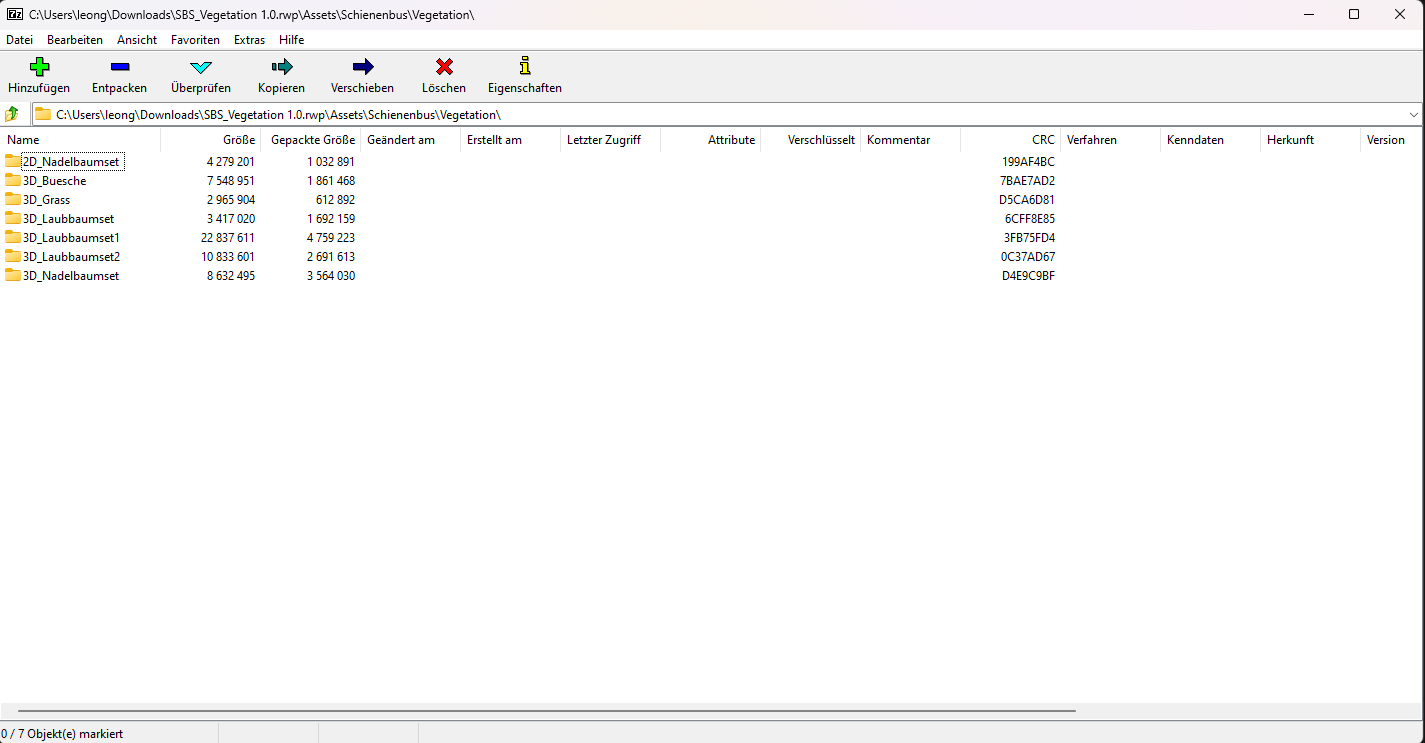Open the Extras menu
This screenshot has height=743, width=1425.
[249, 40]
